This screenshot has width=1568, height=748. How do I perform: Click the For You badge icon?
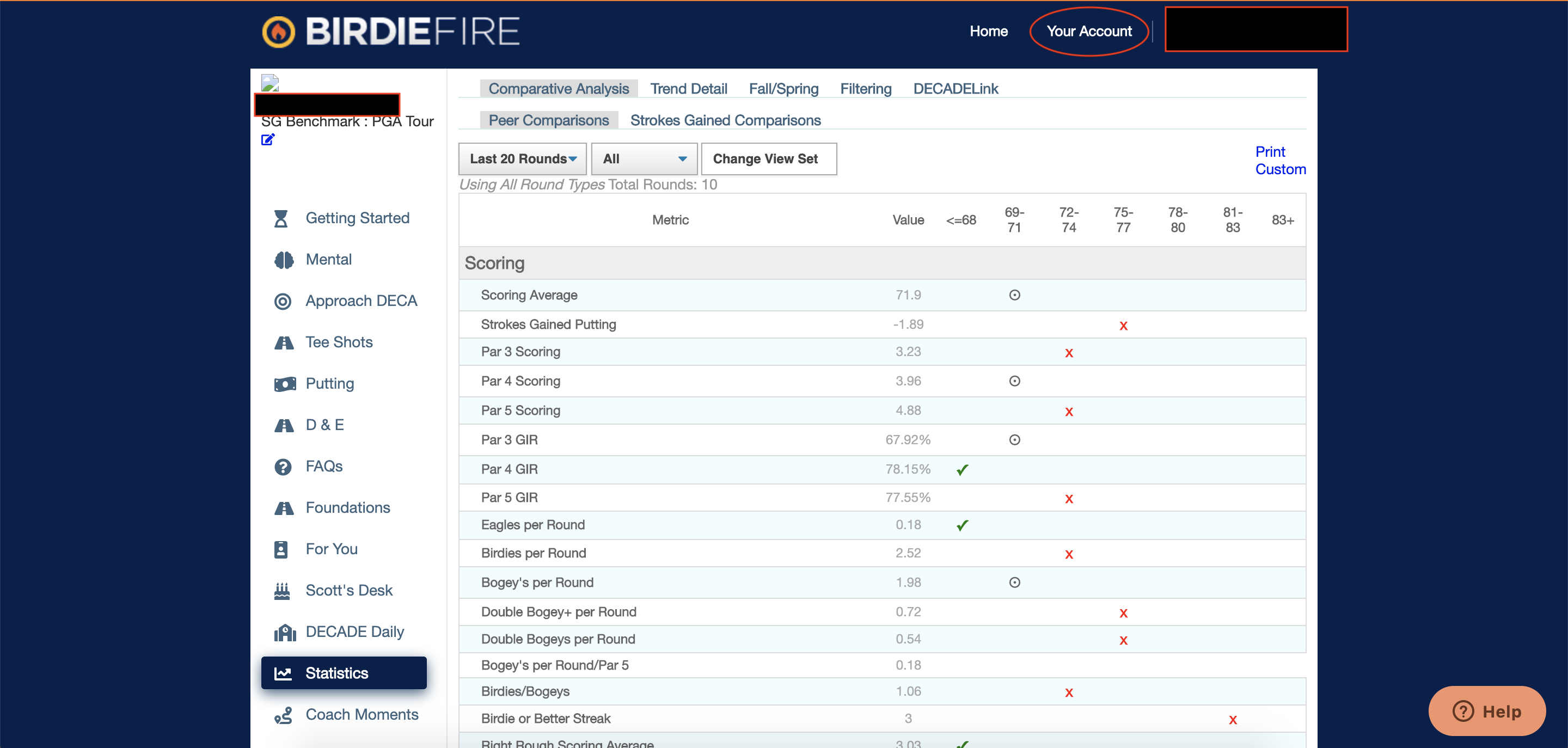(280, 550)
